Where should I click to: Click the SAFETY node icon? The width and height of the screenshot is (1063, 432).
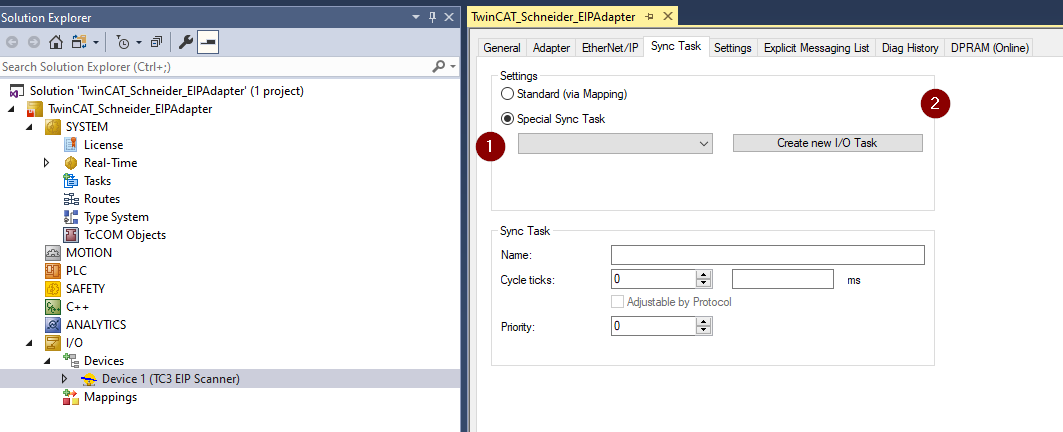53,288
